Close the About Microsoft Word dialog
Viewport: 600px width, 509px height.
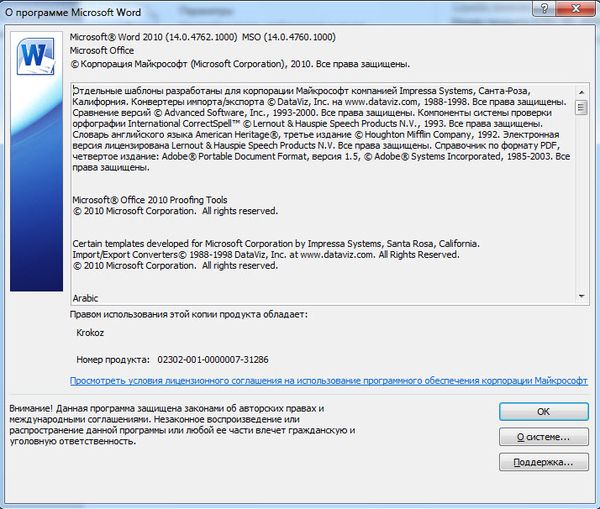tap(576, 8)
